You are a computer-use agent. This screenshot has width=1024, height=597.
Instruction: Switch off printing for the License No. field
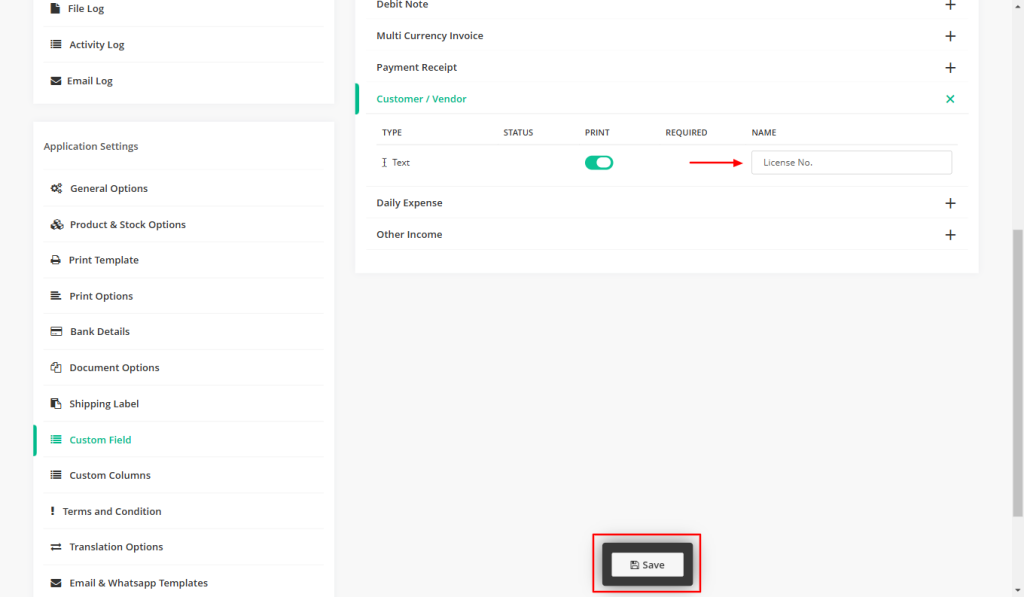(599, 162)
